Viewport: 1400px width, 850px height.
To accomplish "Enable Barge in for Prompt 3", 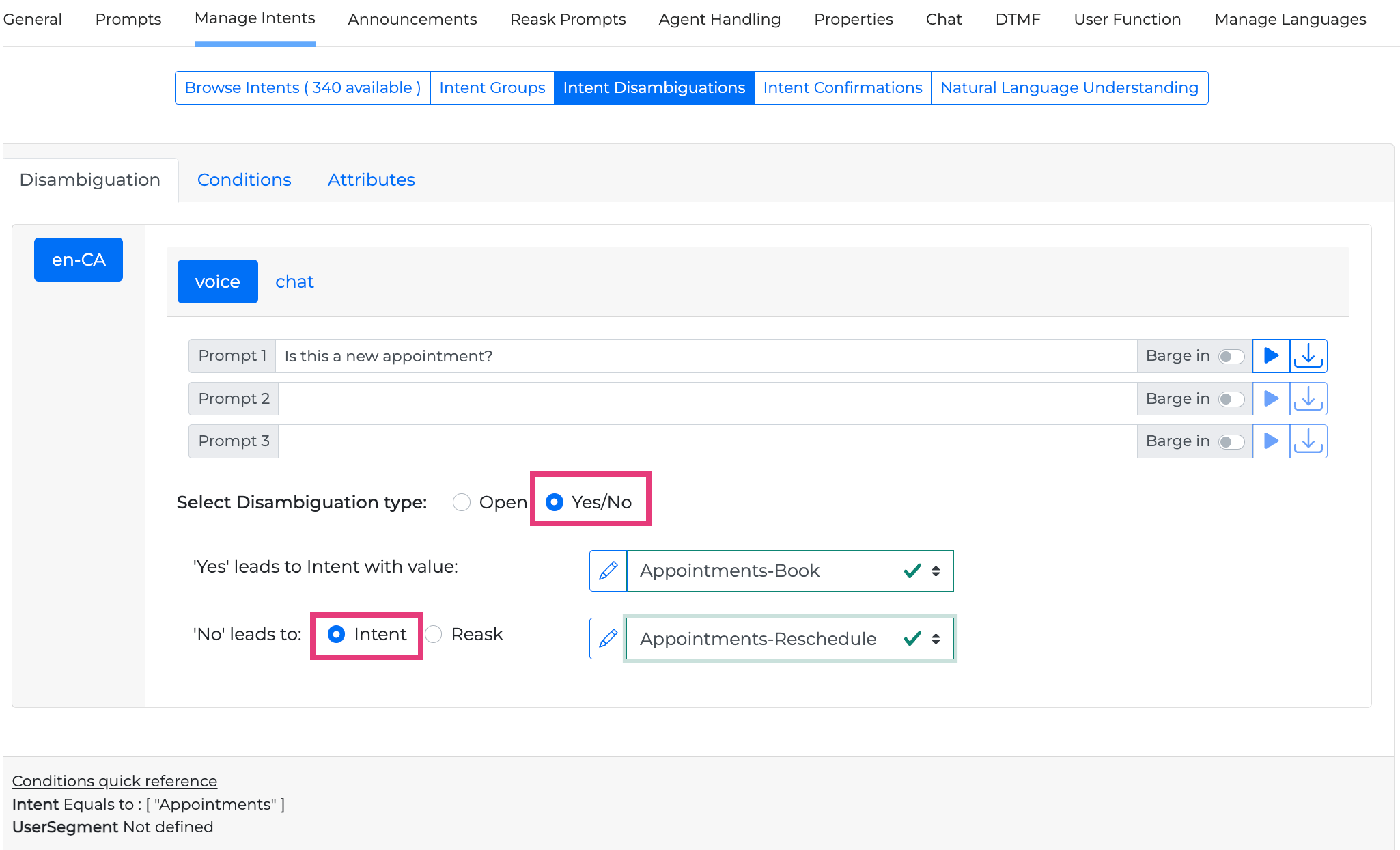I will pyautogui.click(x=1231, y=442).
